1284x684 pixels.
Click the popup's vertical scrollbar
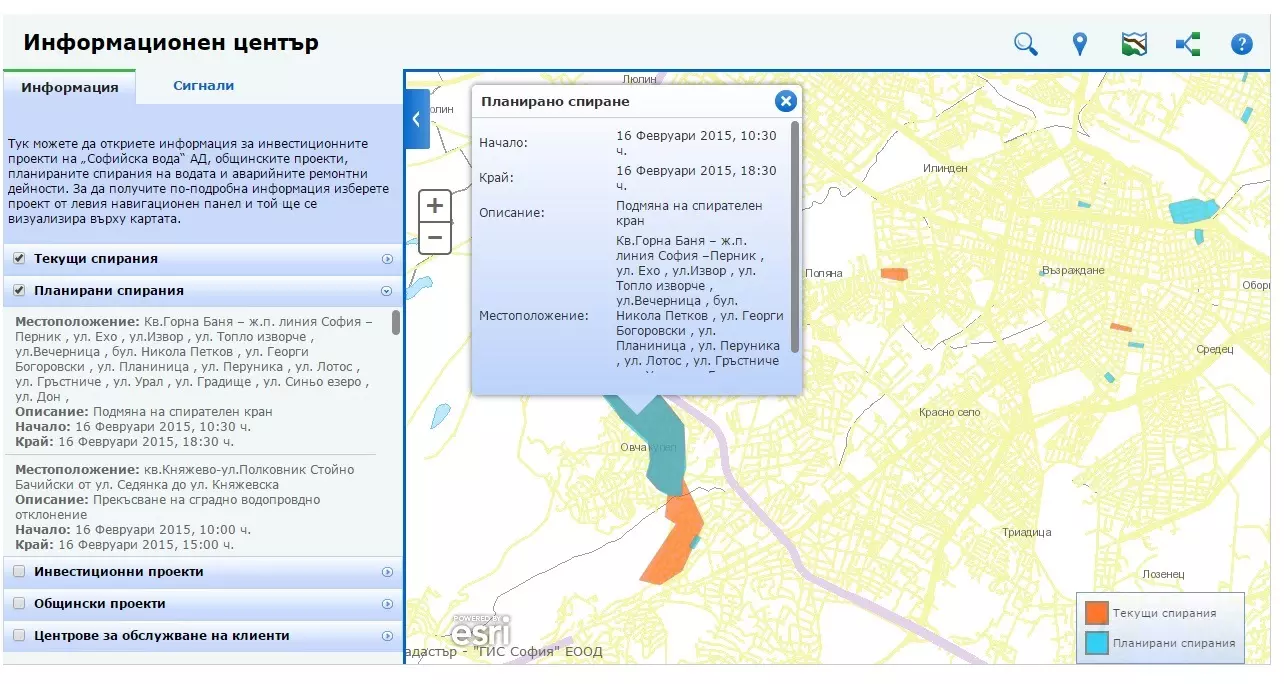tap(795, 235)
